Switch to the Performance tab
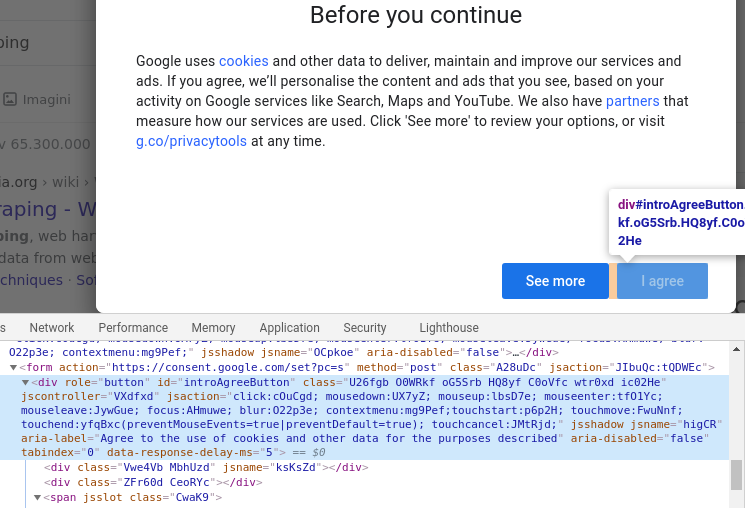Viewport: 745px width, 508px height. pyautogui.click(x=133, y=327)
